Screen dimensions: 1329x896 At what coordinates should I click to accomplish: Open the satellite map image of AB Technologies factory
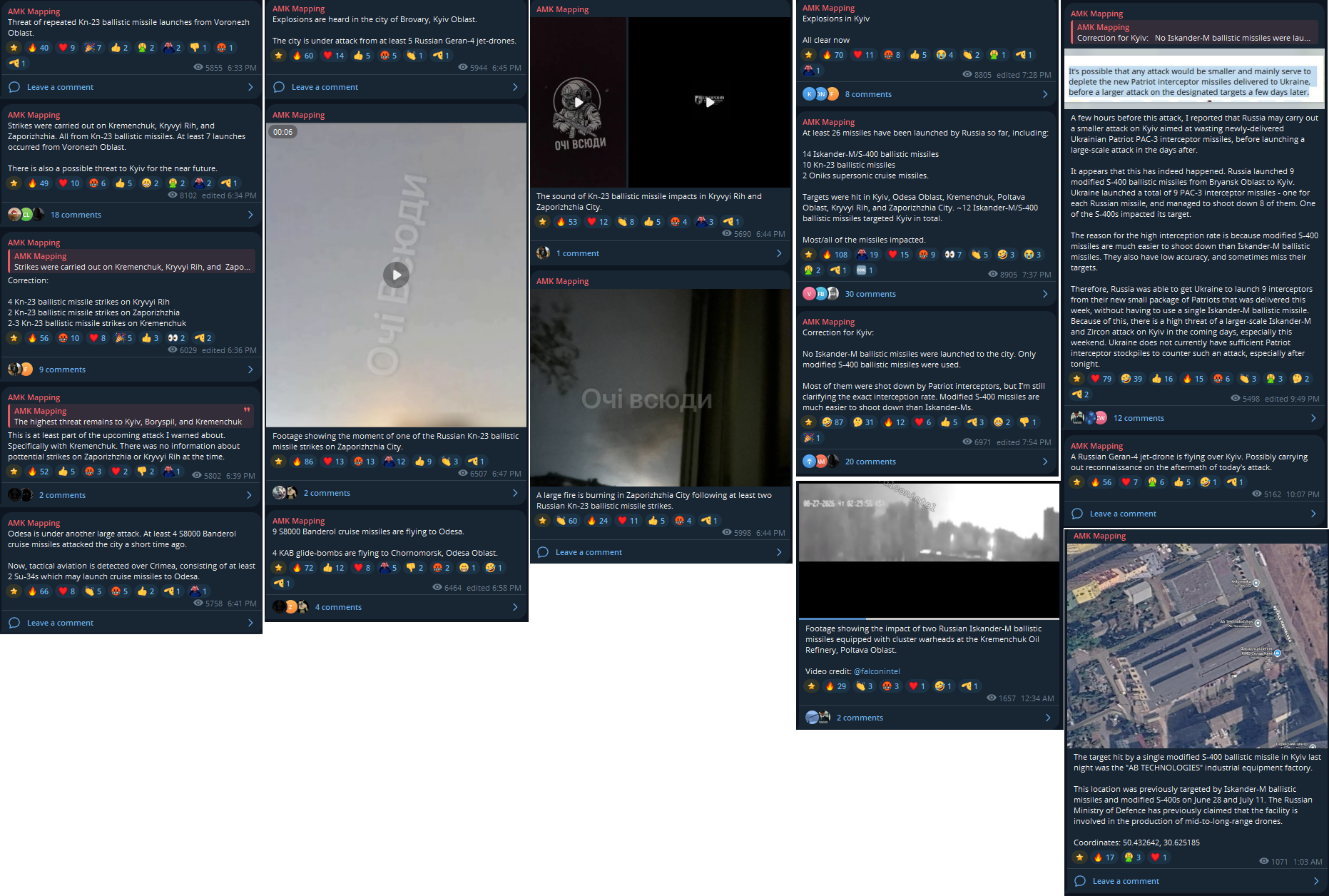pyautogui.click(x=1196, y=646)
